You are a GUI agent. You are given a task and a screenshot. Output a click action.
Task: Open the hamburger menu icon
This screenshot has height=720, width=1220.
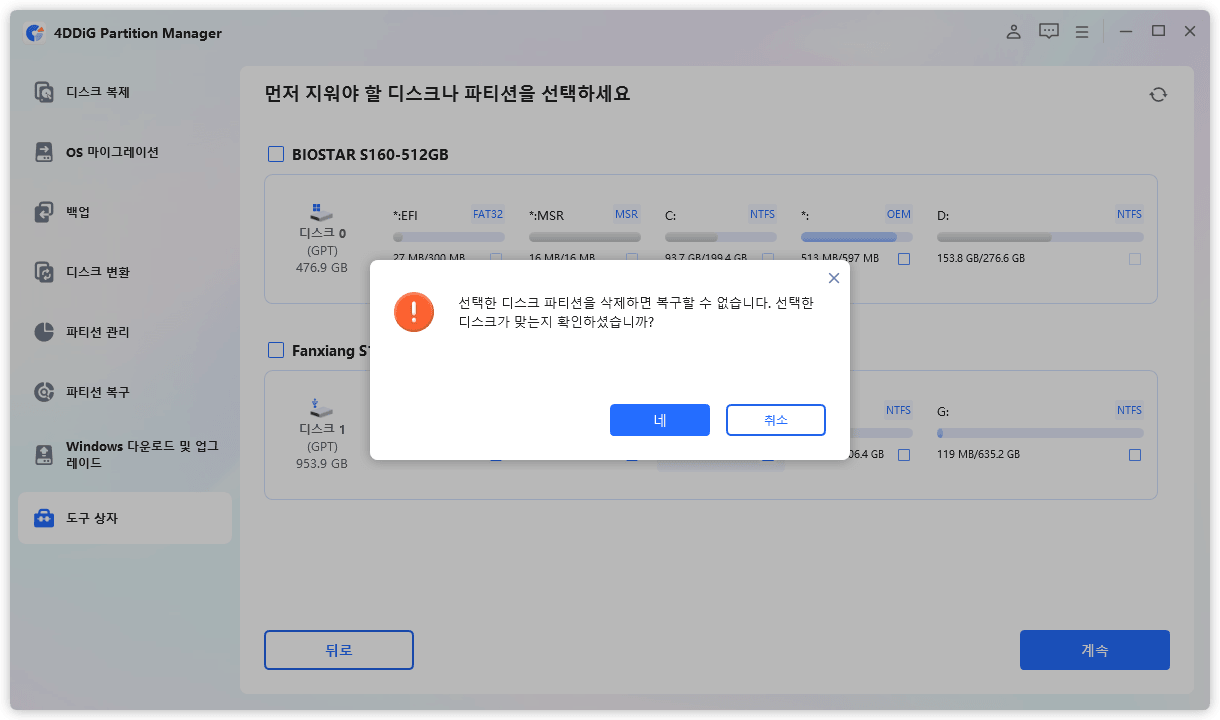(1082, 32)
